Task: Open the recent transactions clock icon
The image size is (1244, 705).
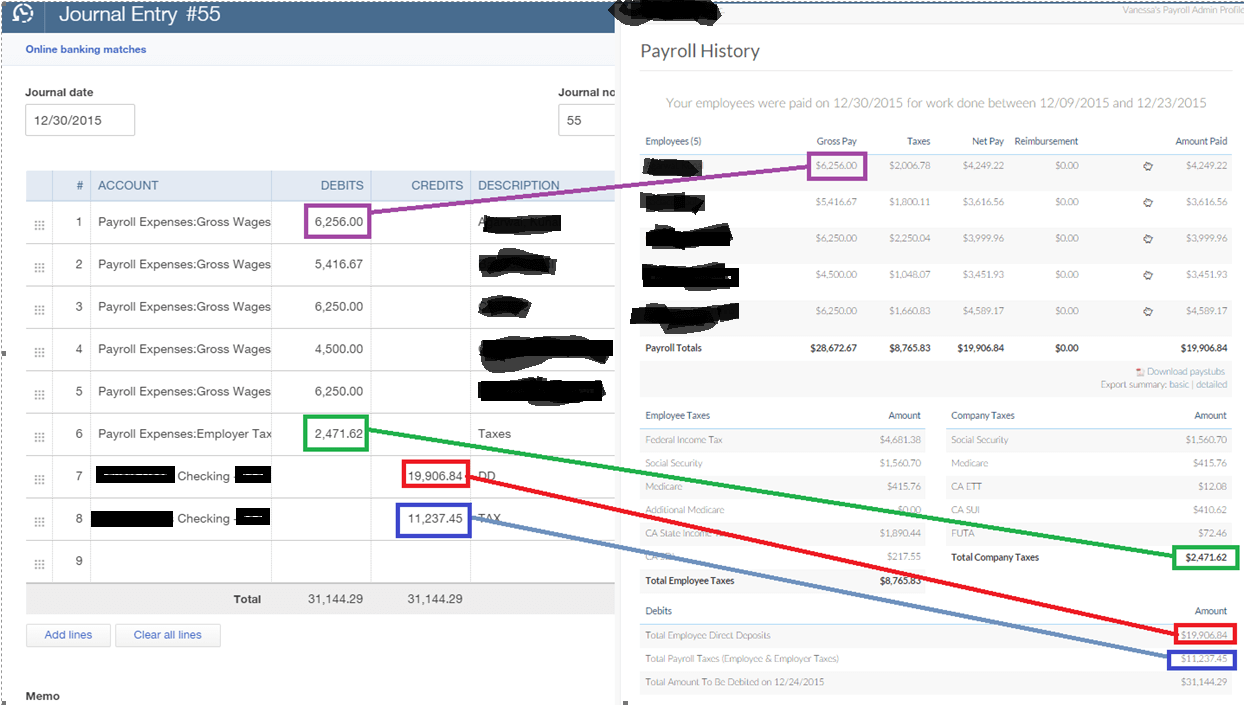Action: (23, 14)
